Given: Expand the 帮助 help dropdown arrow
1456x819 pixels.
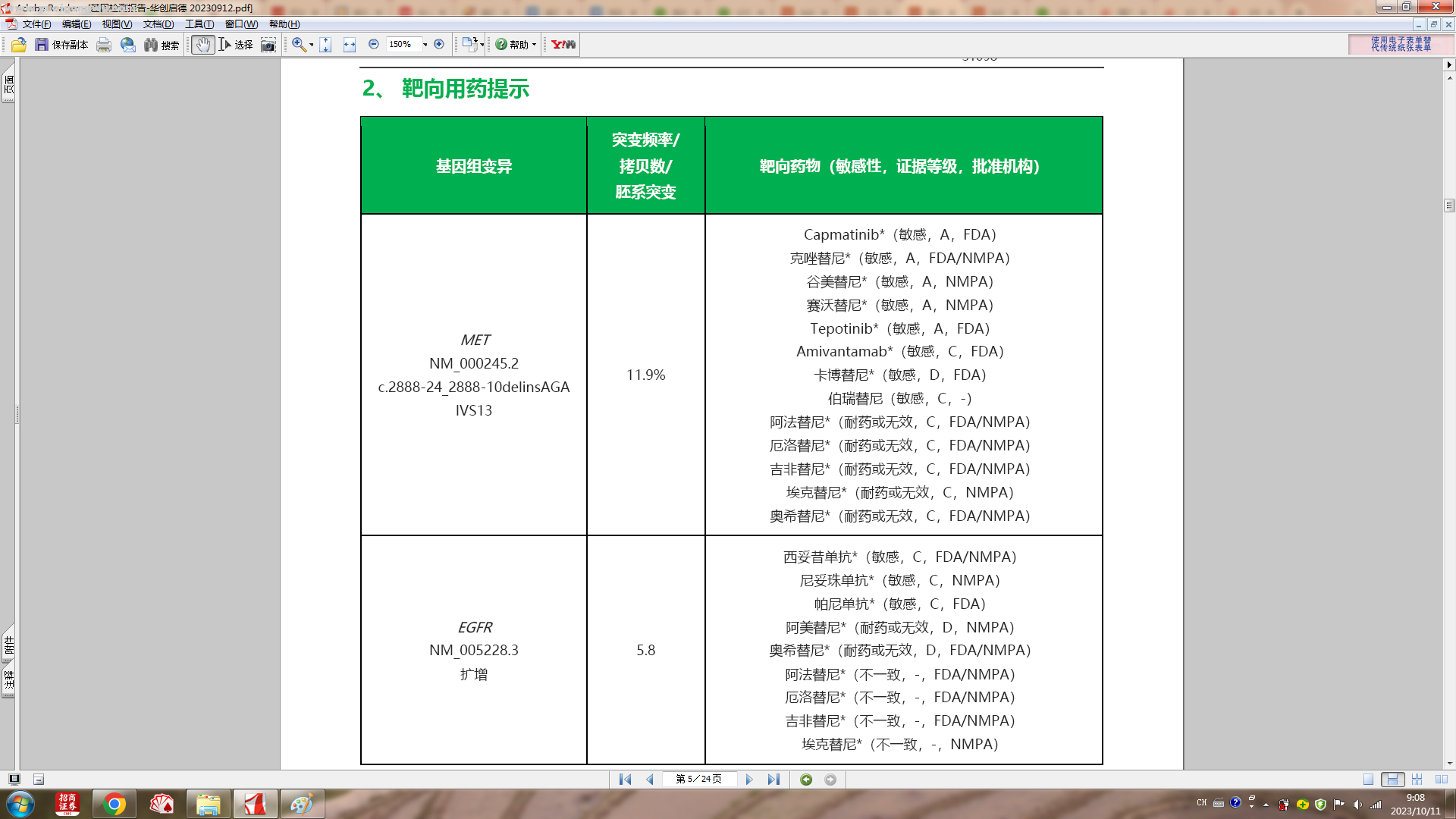Looking at the screenshot, I should (534, 45).
